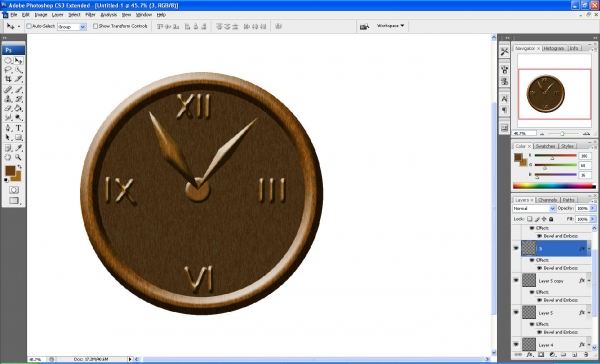The image size is (600, 364).
Task: Select the Paint Bucket tool
Action: (18, 108)
